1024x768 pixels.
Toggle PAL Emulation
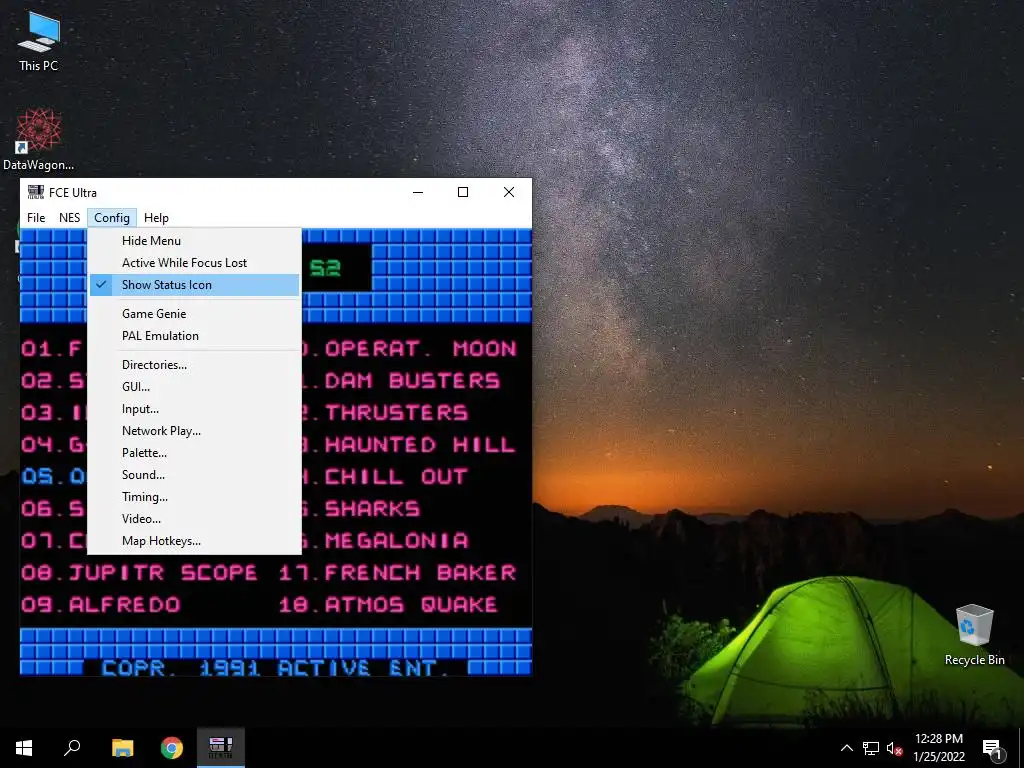[x=194, y=336]
